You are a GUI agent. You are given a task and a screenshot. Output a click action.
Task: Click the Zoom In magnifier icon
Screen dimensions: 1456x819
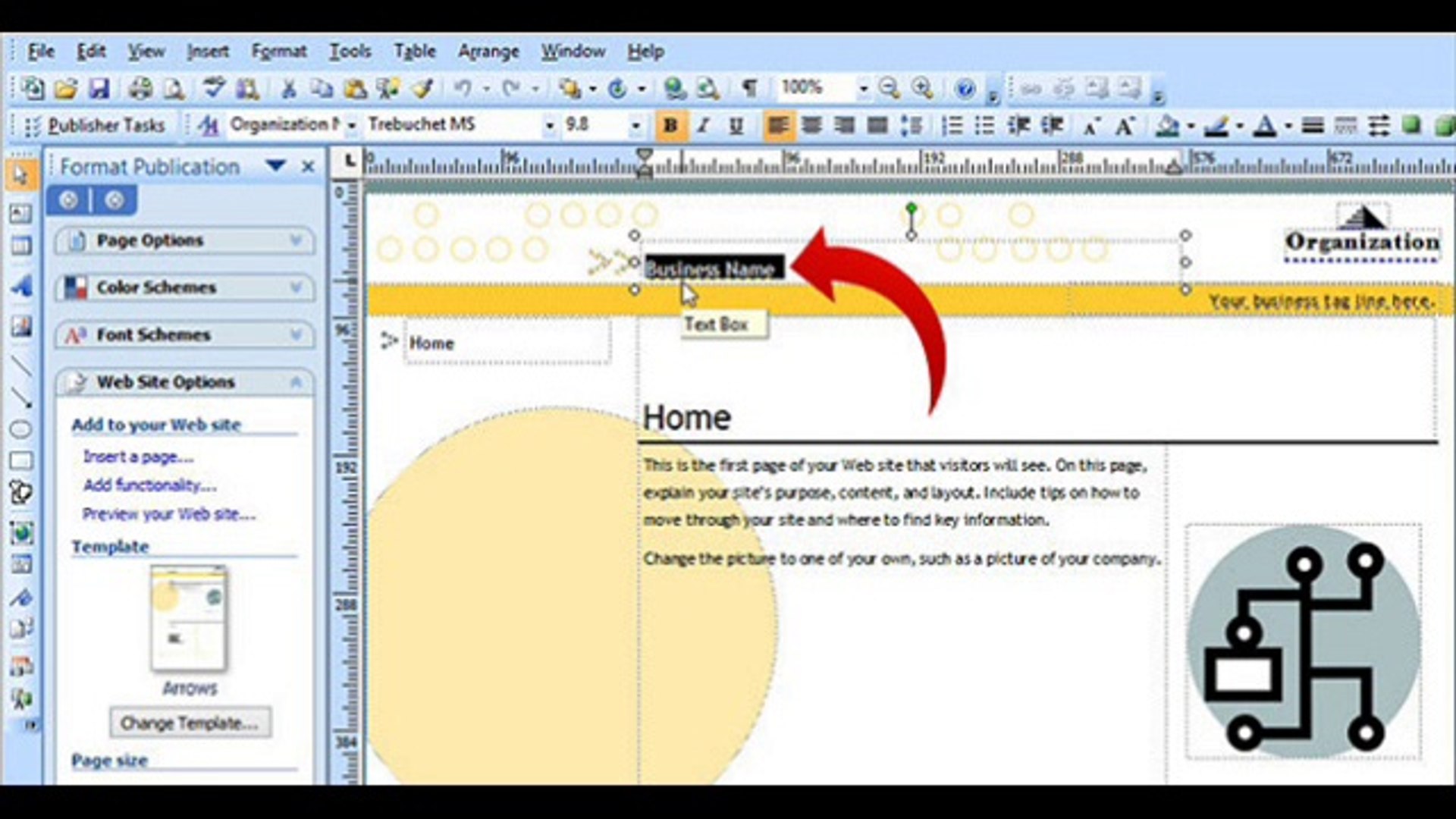coord(922,89)
